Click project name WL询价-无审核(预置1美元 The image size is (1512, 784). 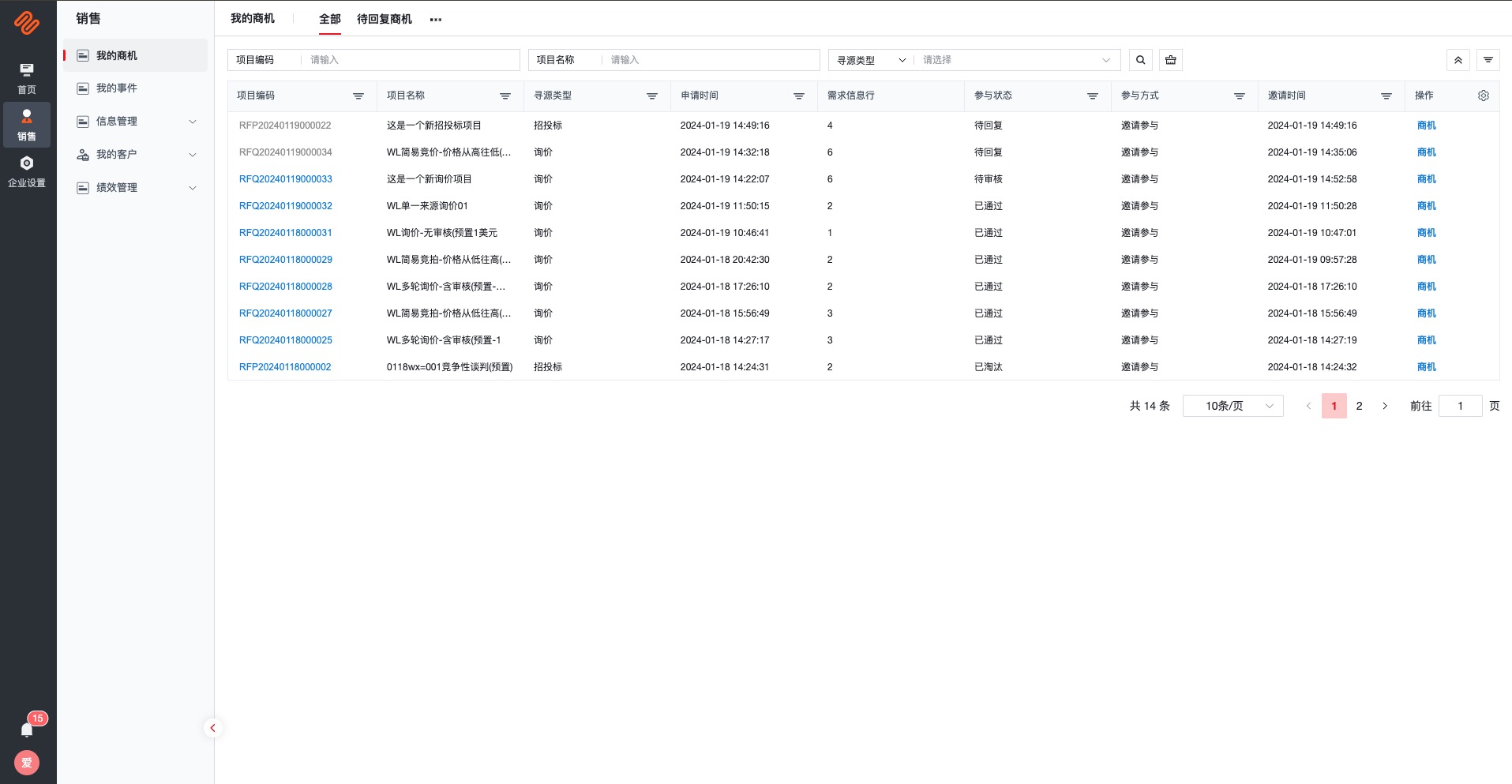pyautogui.click(x=442, y=233)
